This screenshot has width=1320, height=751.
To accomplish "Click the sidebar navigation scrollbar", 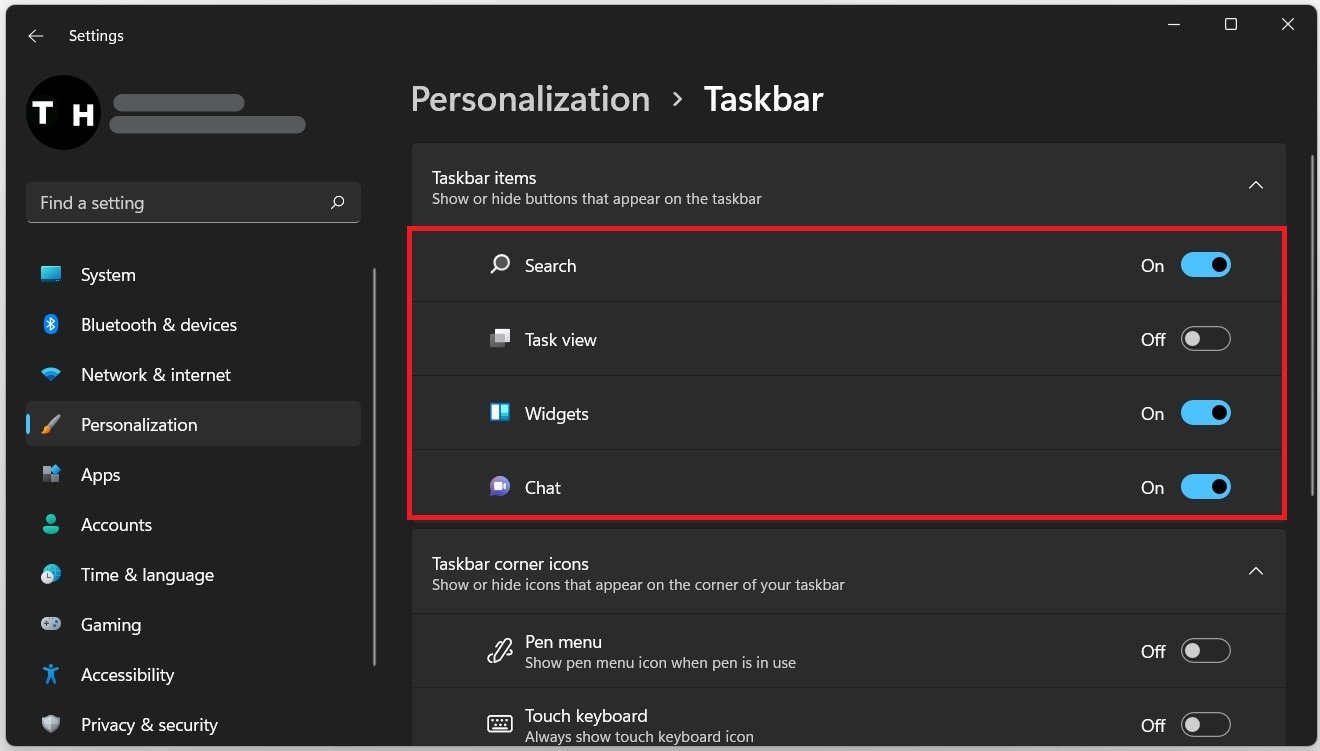I will click(375, 466).
